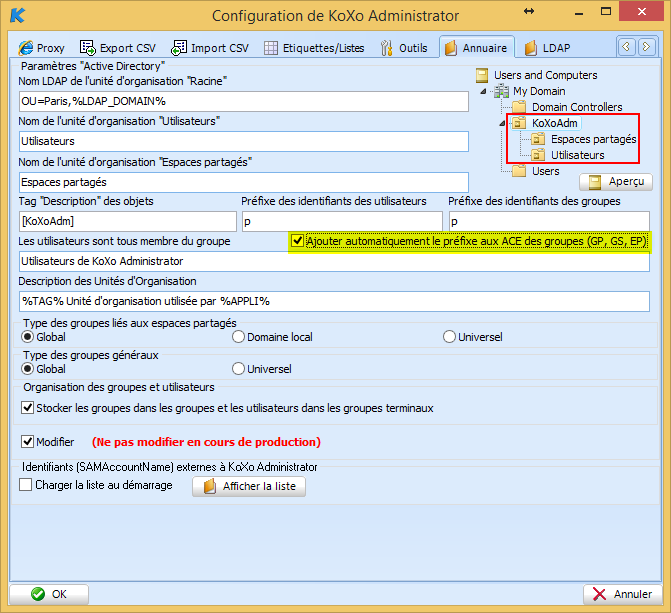Viewport: 671px width, 613px height.
Task: Click the Utilisateurs OU icon in tree
Action: (538, 155)
